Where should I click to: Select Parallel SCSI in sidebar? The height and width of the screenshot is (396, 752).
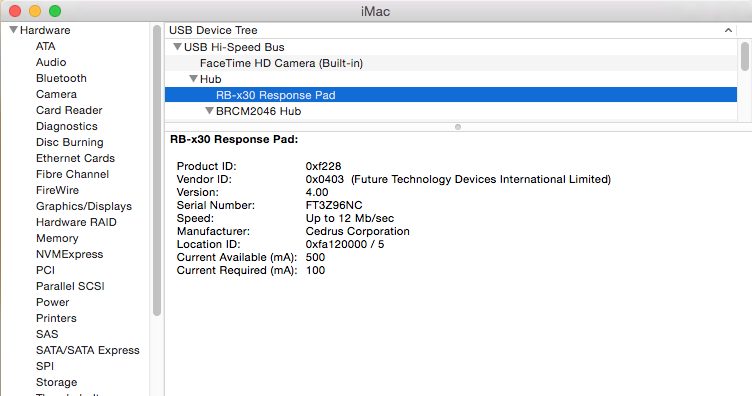coord(70,286)
